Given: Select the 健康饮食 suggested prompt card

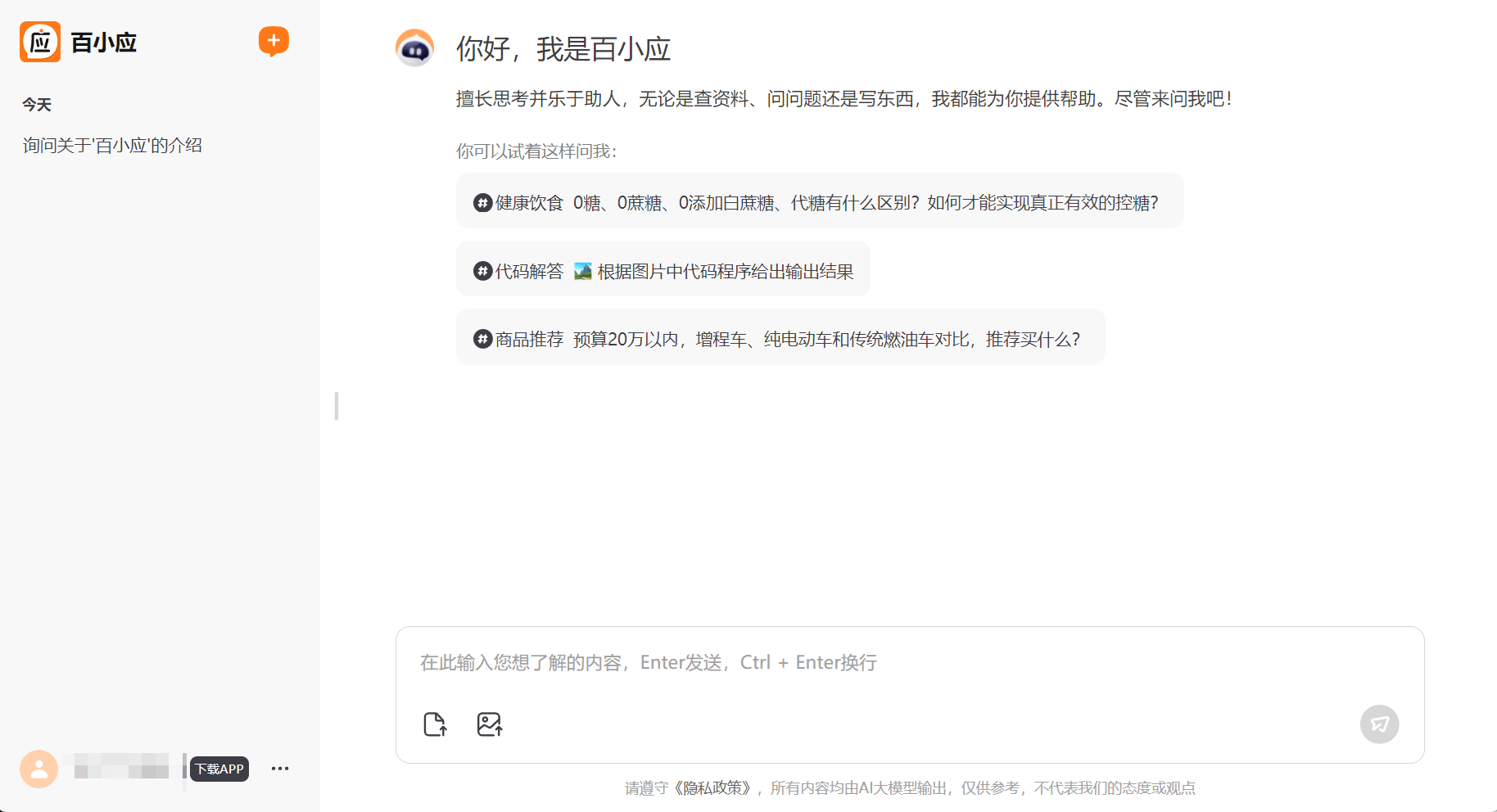Looking at the screenshot, I should 819,201.
